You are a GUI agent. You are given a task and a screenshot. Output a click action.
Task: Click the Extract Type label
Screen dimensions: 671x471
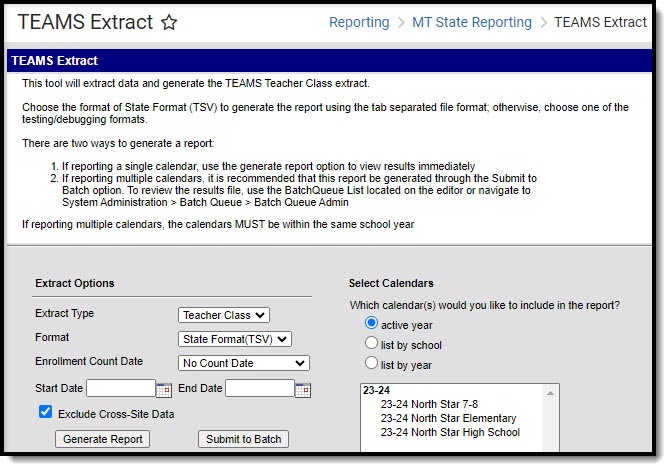pos(65,314)
